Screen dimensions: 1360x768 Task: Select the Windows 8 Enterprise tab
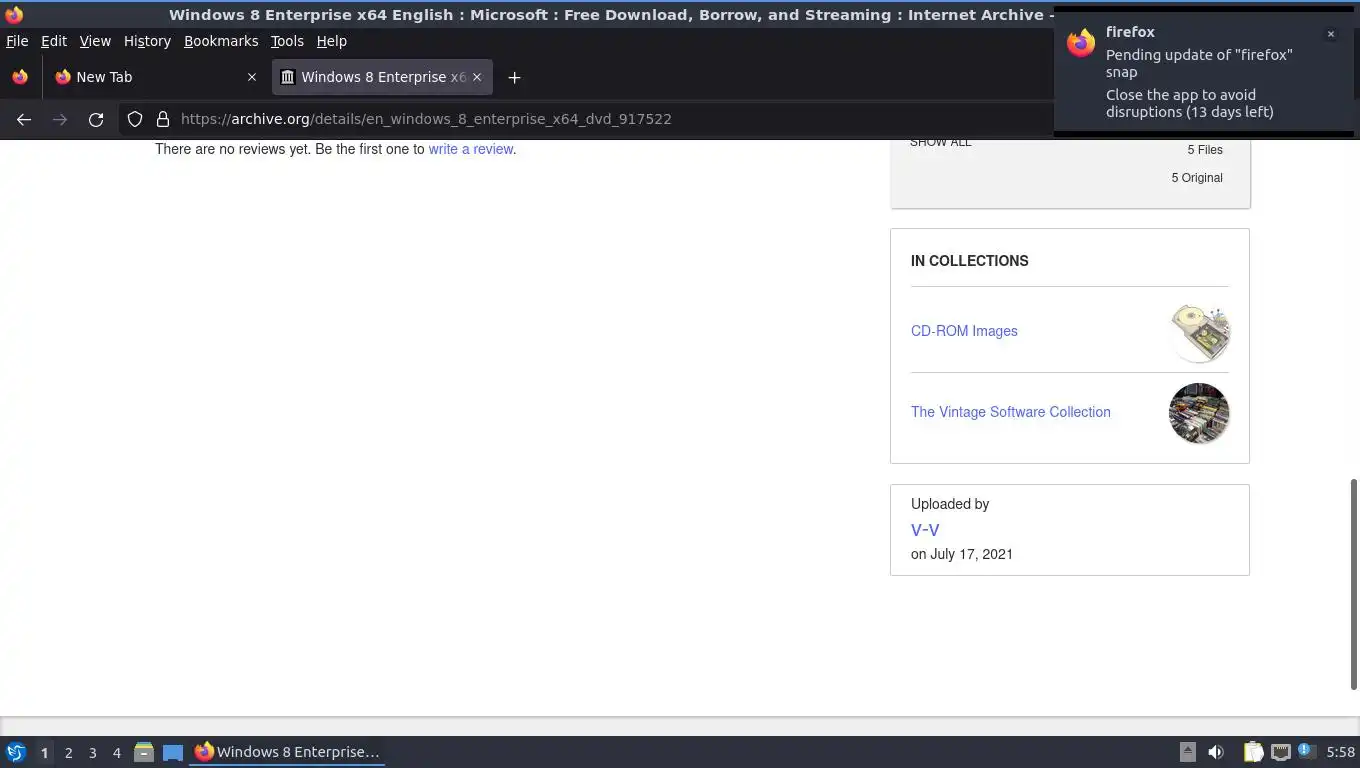click(x=381, y=77)
